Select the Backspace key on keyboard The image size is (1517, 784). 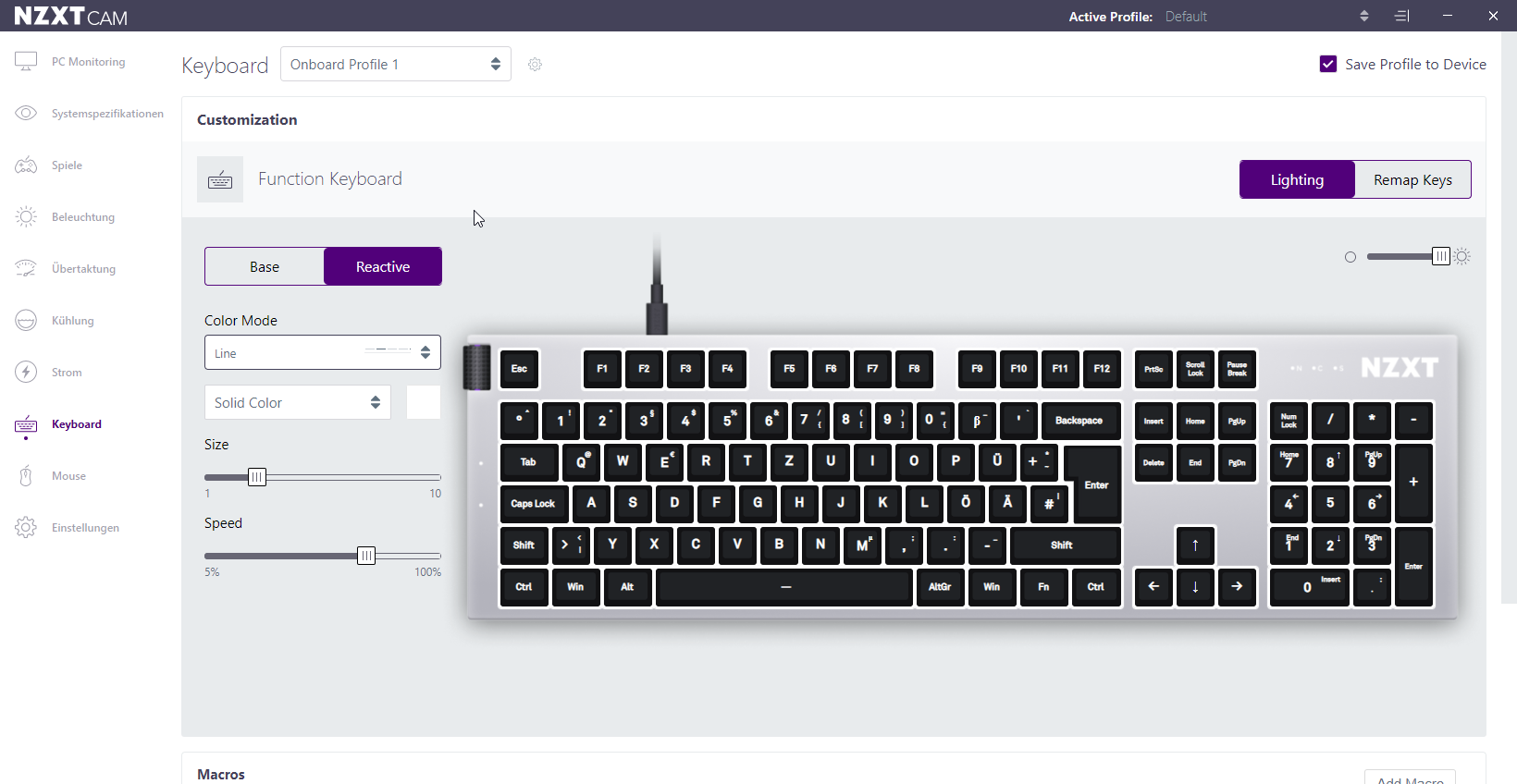(x=1079, y=421)
